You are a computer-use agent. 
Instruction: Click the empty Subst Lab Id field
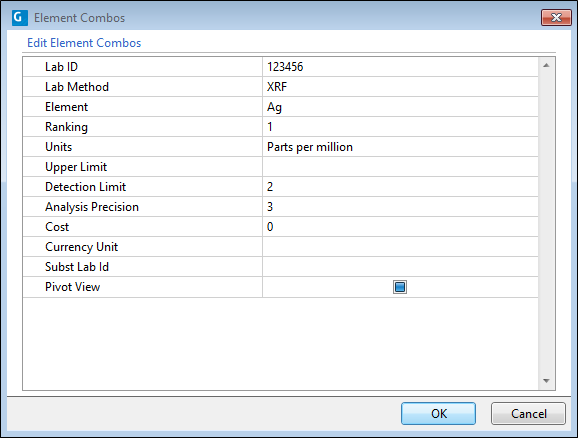pos(400,267)
